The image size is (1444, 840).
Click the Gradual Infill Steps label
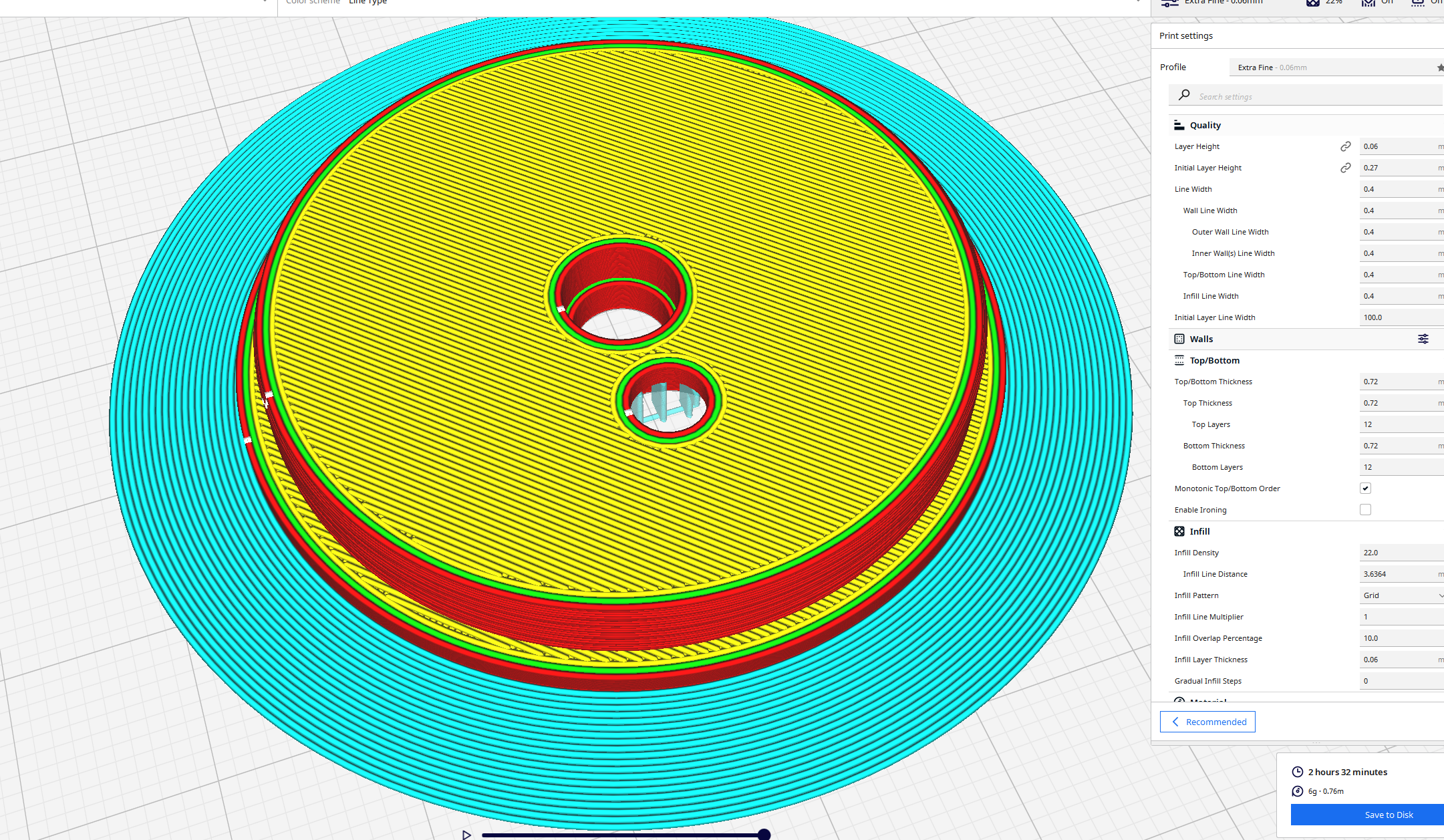coord(1208,681)
